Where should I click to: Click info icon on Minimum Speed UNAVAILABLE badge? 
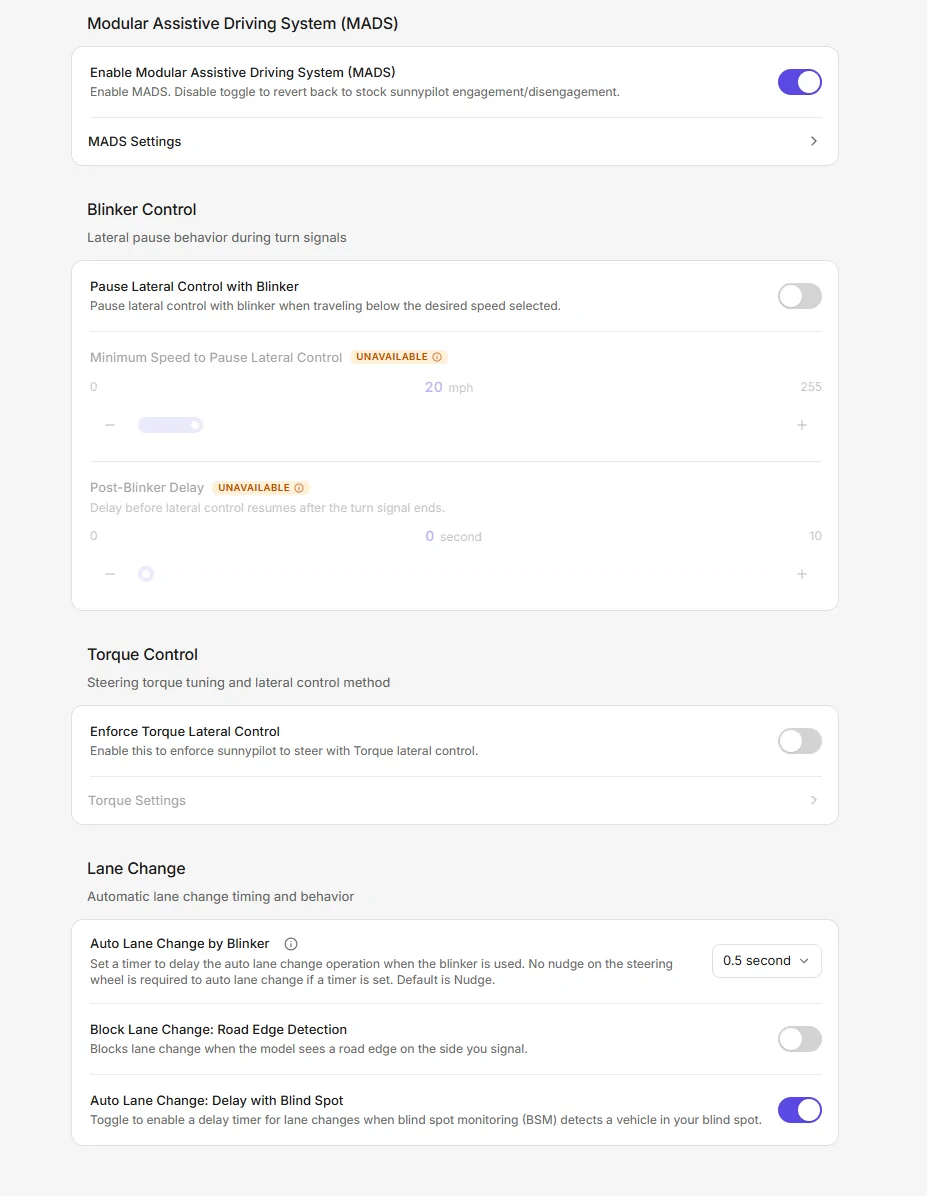[x=436, y=357]
